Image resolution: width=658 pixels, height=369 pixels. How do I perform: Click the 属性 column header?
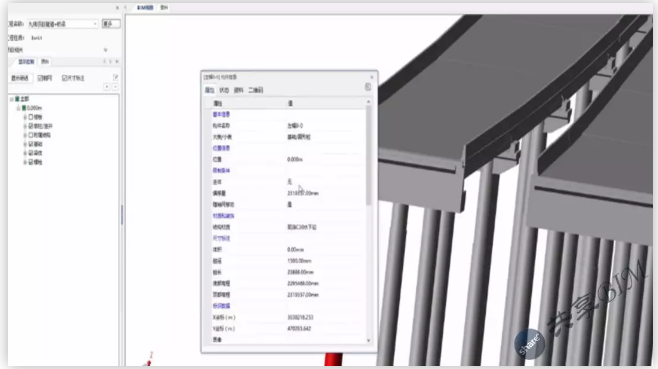pyautogui.click(x=218, y=103)
